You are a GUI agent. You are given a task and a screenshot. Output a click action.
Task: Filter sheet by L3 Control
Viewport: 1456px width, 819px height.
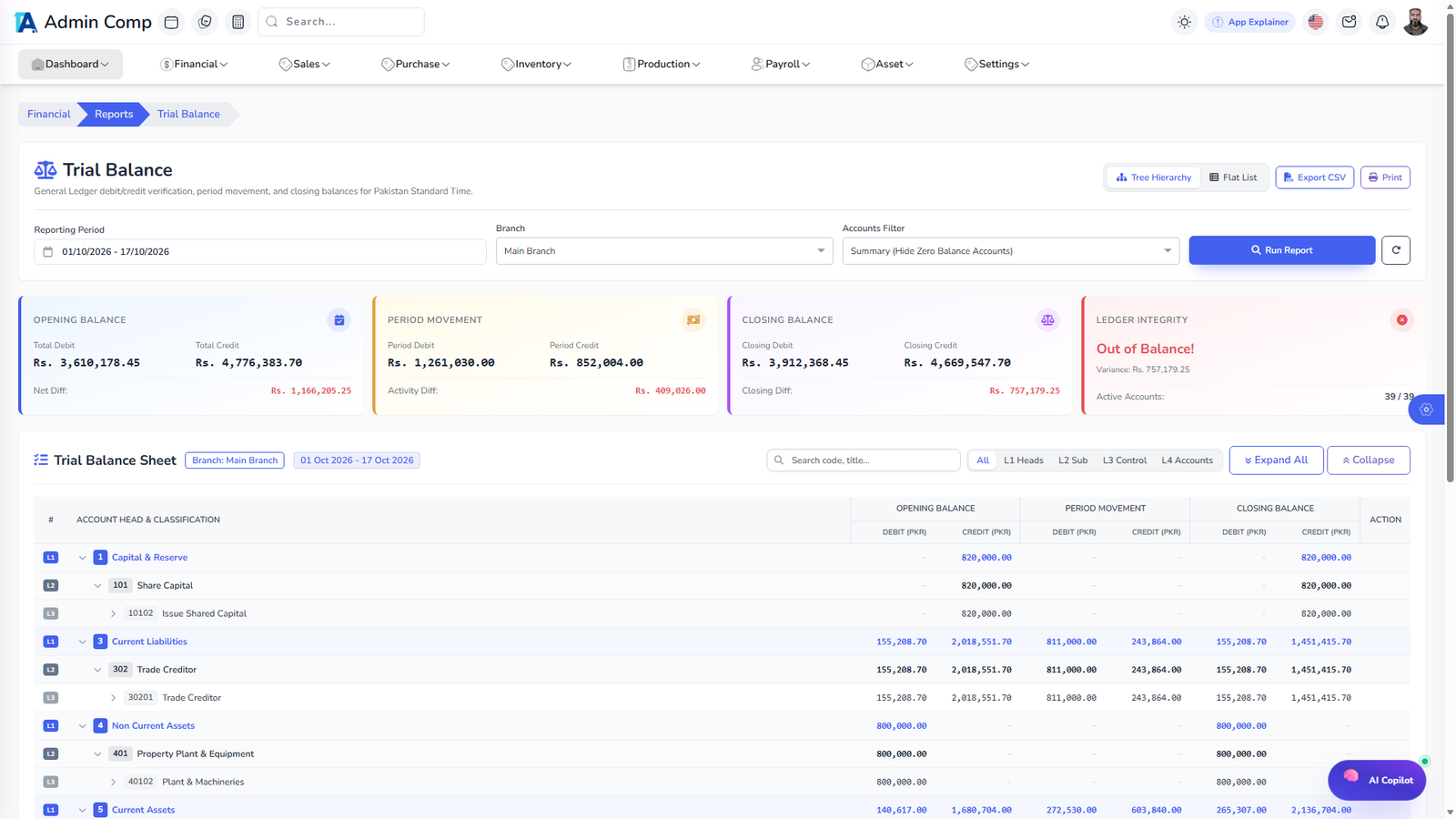click(1125, 460)
